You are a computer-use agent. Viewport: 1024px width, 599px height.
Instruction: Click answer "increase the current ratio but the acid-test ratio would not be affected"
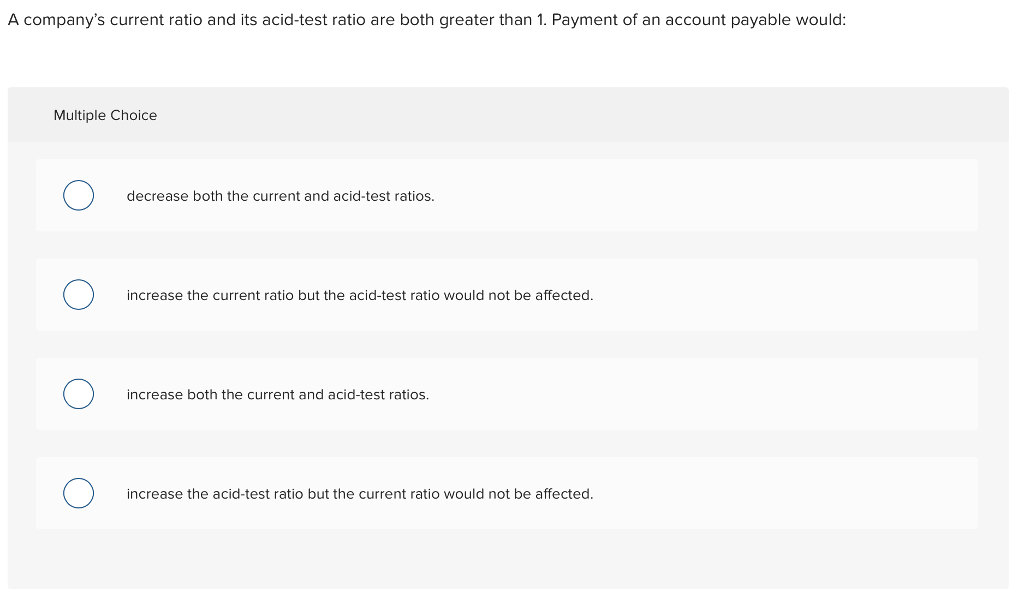(x=359, y=295)
